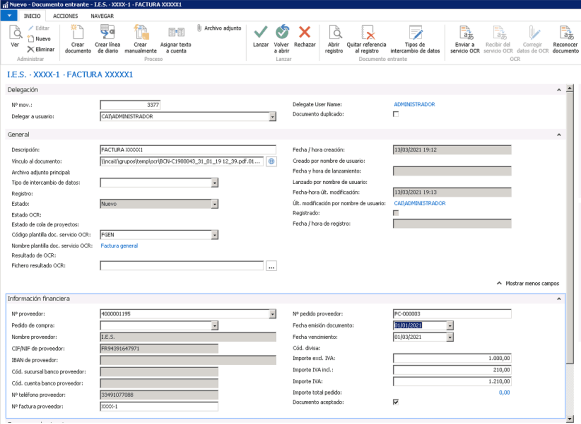Click Quitar referencia al registro icon
This screenshot has width=581, height=424.
point(367,33)
